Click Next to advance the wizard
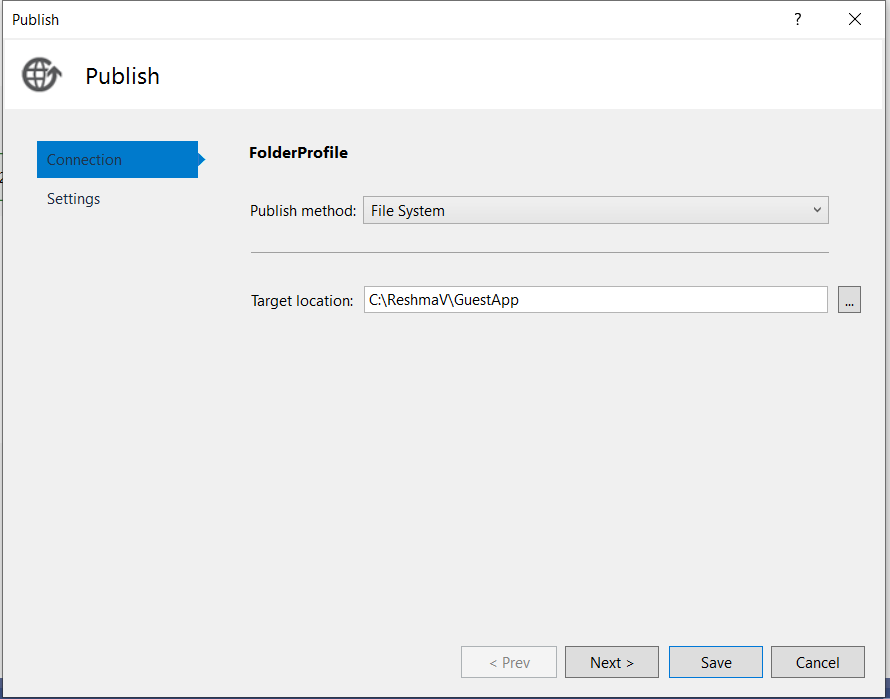This screenshot has width=890, height=699. click(x=611, y=661)
